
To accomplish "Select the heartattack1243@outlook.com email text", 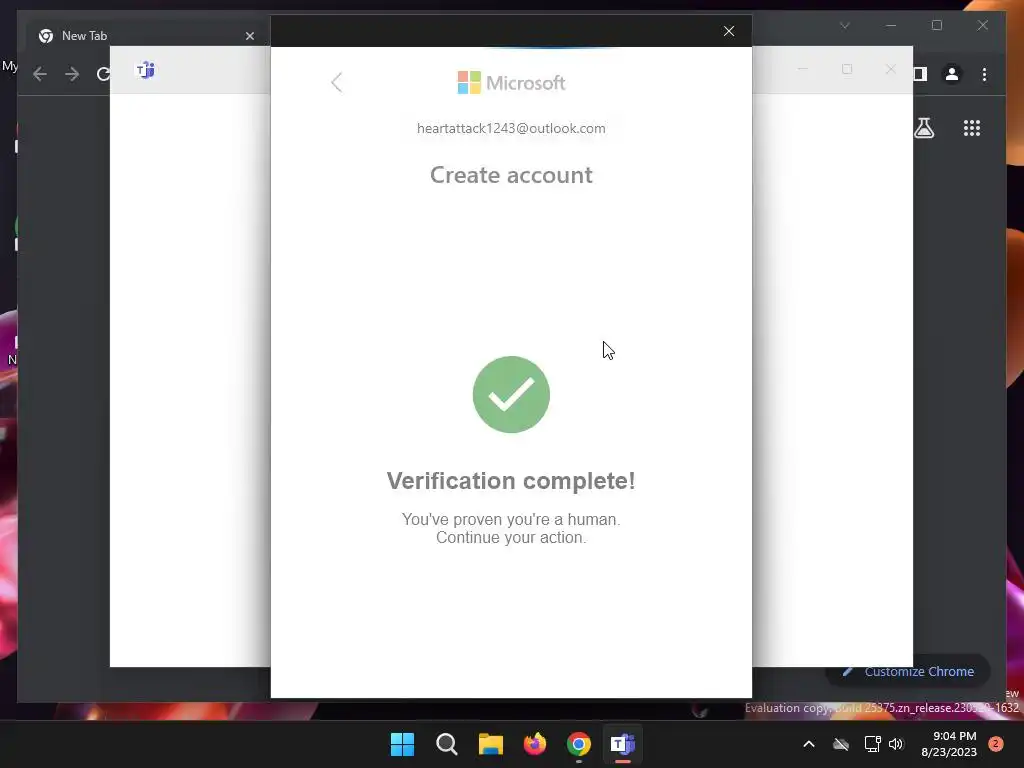I will point(511,129).
